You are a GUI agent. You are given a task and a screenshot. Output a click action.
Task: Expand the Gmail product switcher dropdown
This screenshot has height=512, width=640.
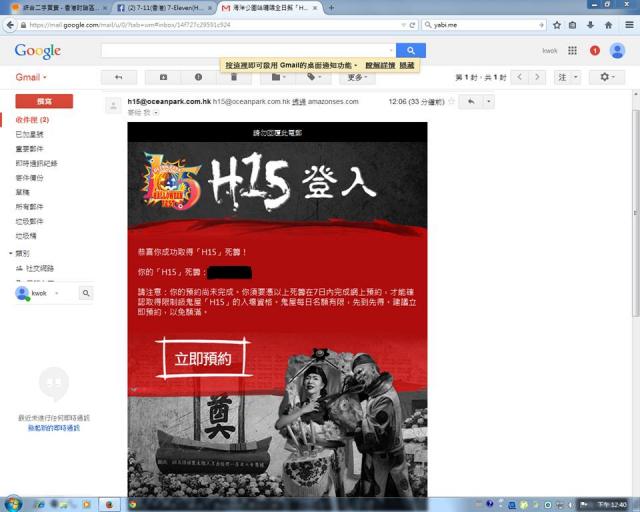pos(31,77)
